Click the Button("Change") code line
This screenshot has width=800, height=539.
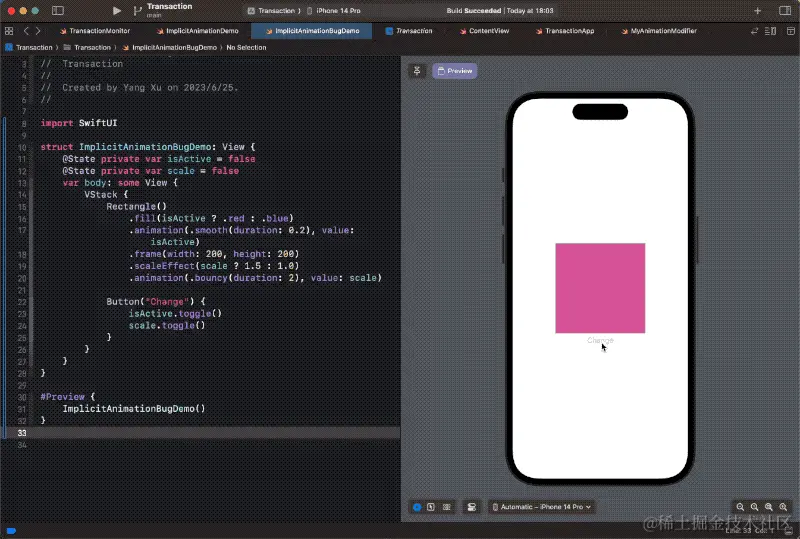pos(156,302)
